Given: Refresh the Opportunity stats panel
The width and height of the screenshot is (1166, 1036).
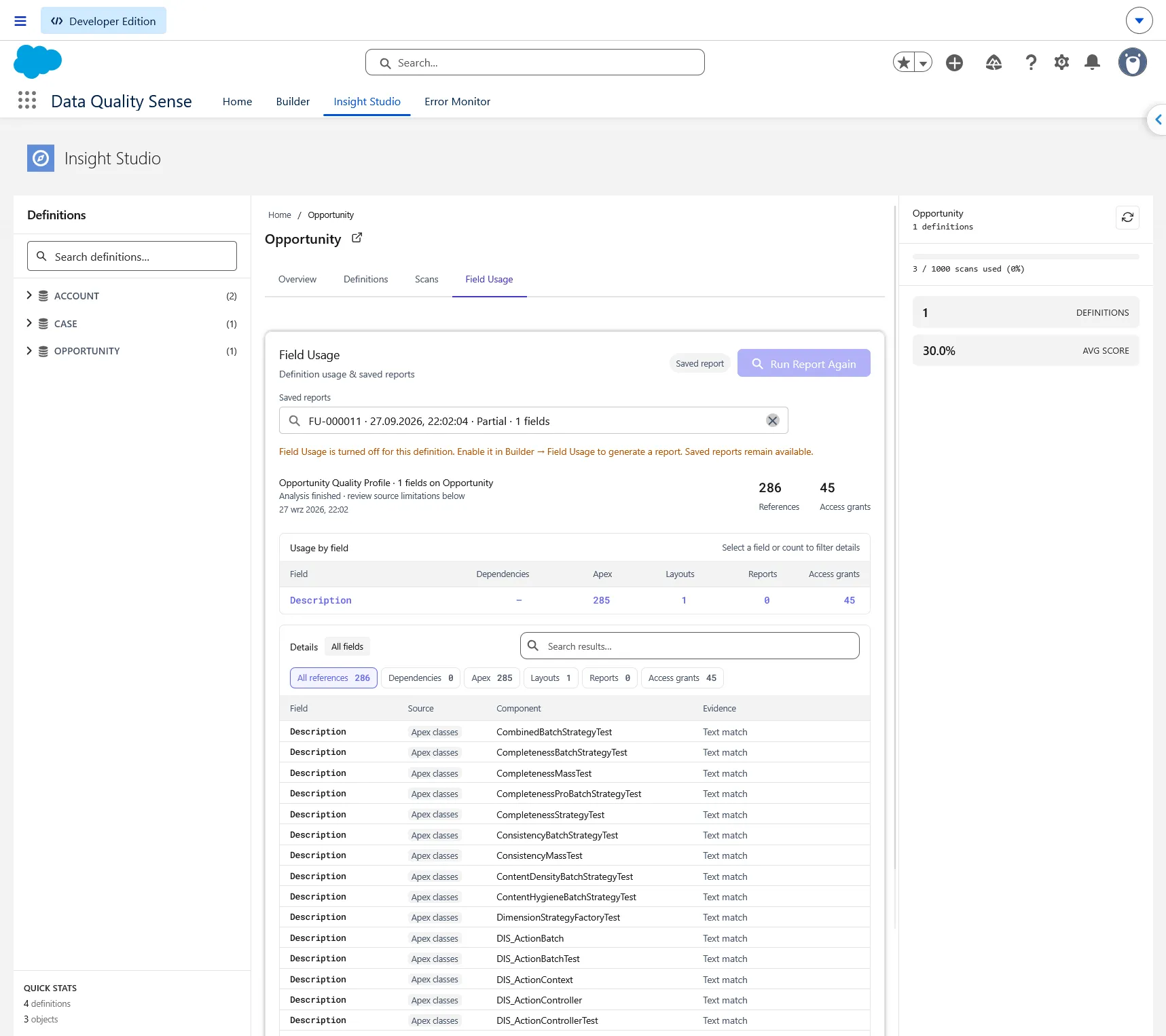Looking at the screenshot, I should (x=1128, y=217).
